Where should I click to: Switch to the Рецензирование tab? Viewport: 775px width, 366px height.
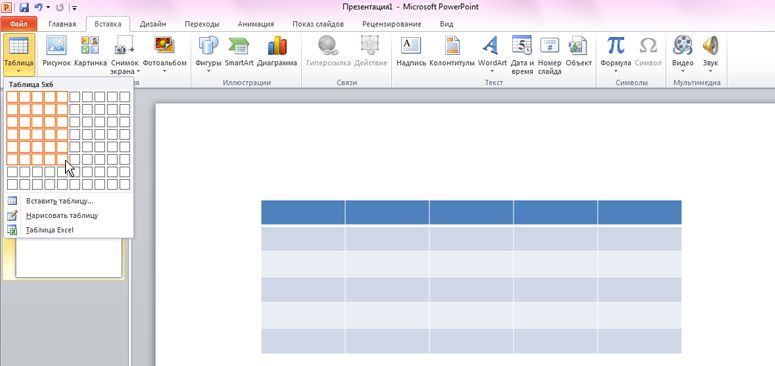[x=391, y=24]
